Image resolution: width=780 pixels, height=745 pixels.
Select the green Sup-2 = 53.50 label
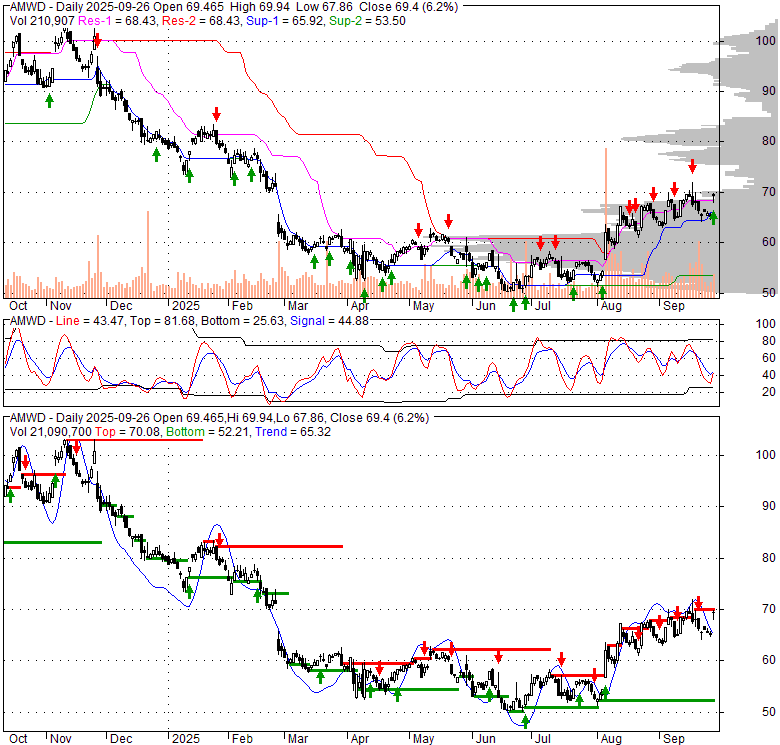point(367,21)
